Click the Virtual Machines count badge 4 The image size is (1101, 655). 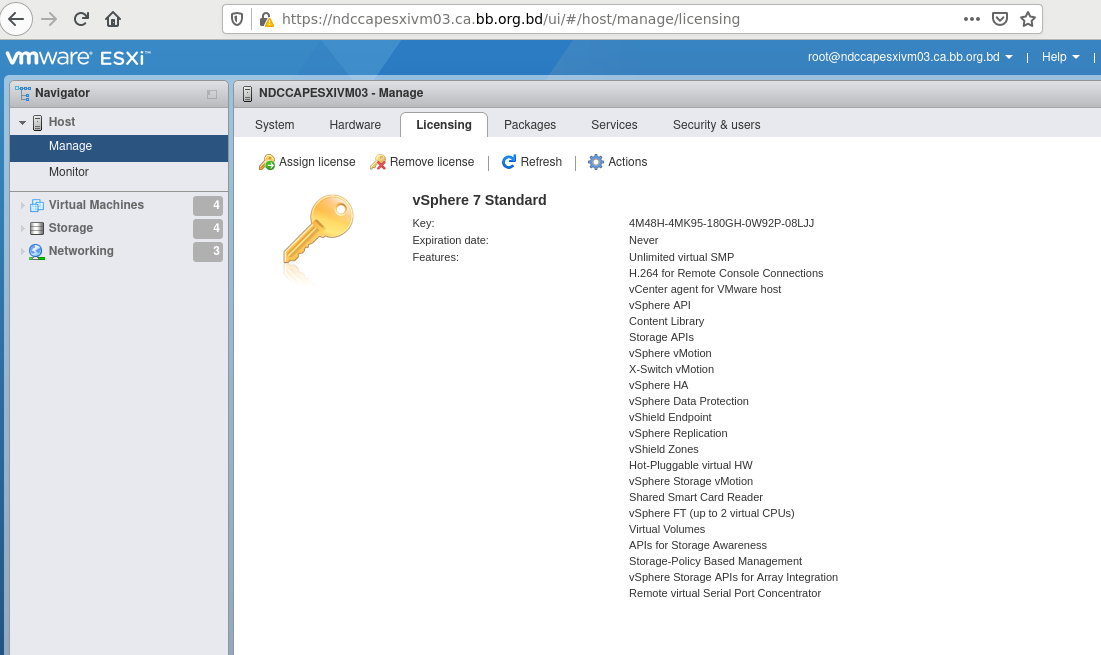208,205
